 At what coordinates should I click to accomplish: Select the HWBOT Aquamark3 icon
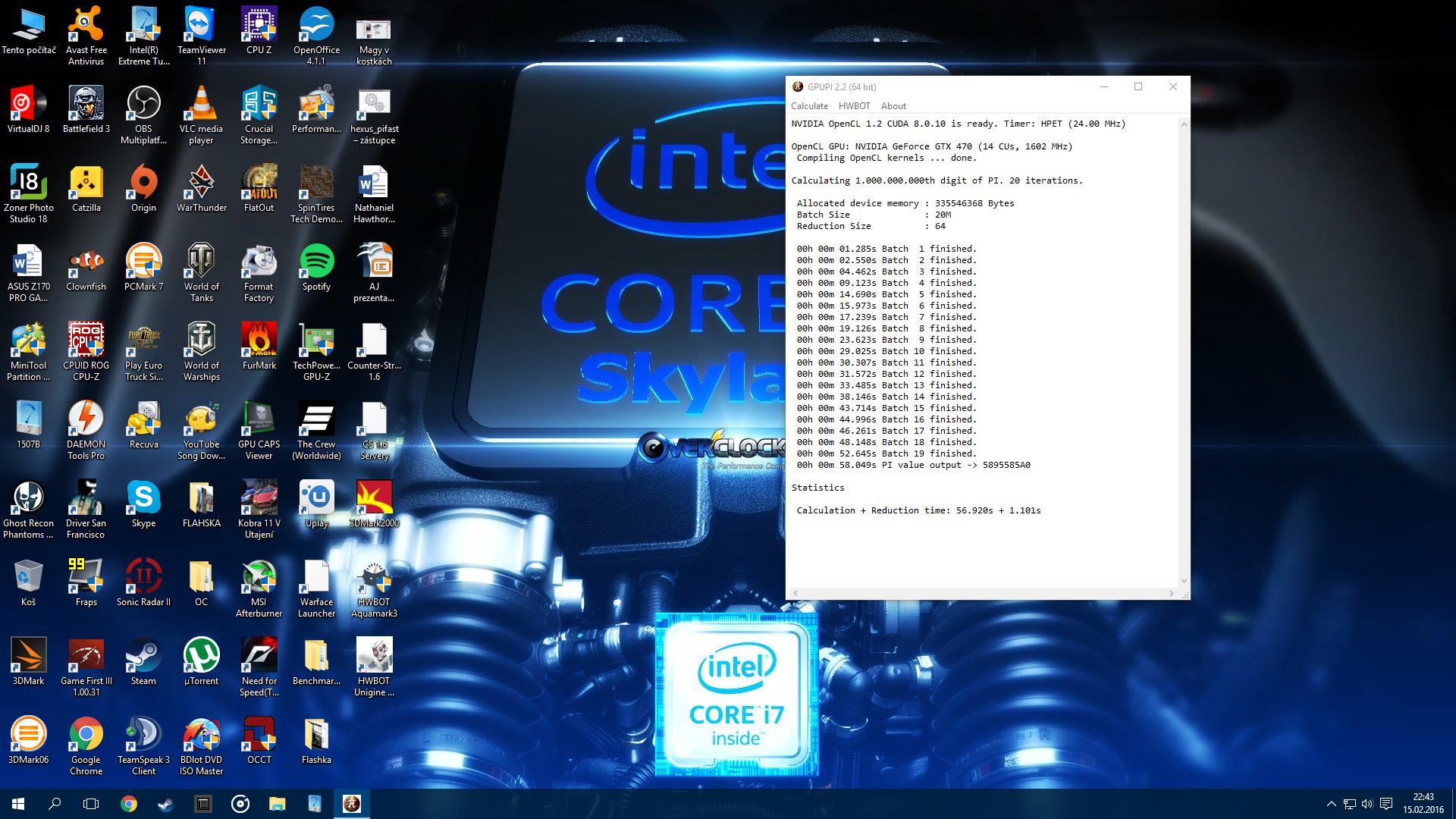pos(374,588)
